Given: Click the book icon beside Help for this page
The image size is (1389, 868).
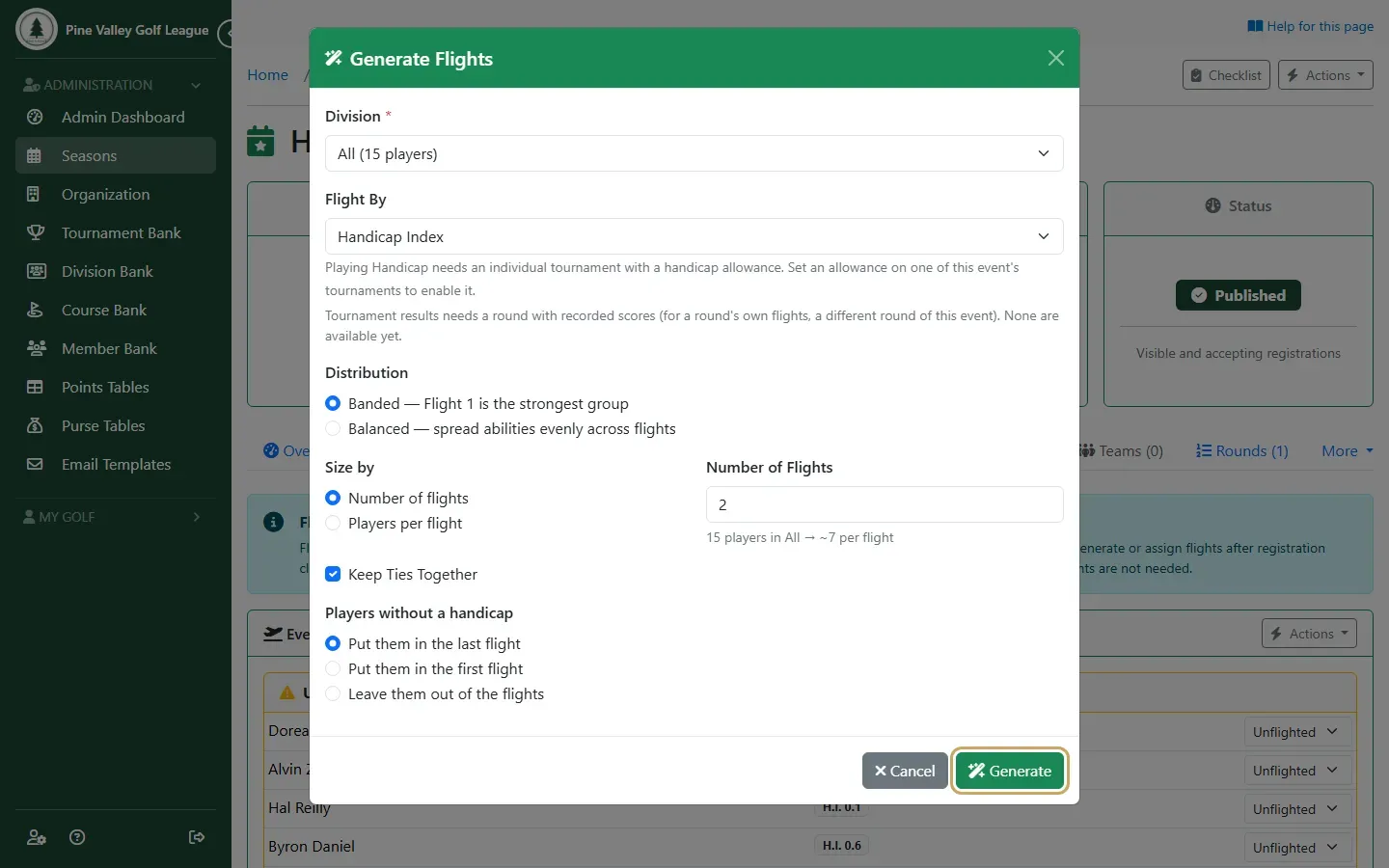Looking at the screenshot, I should click(1255, 26).
